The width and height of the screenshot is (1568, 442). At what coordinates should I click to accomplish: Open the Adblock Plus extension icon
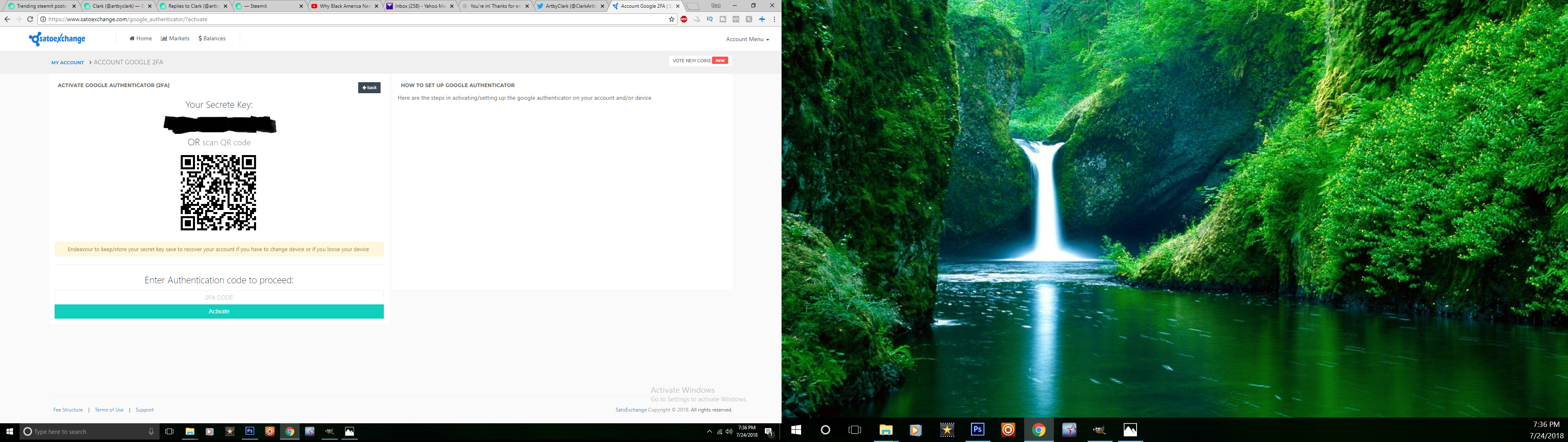click(x=684, y=20)
